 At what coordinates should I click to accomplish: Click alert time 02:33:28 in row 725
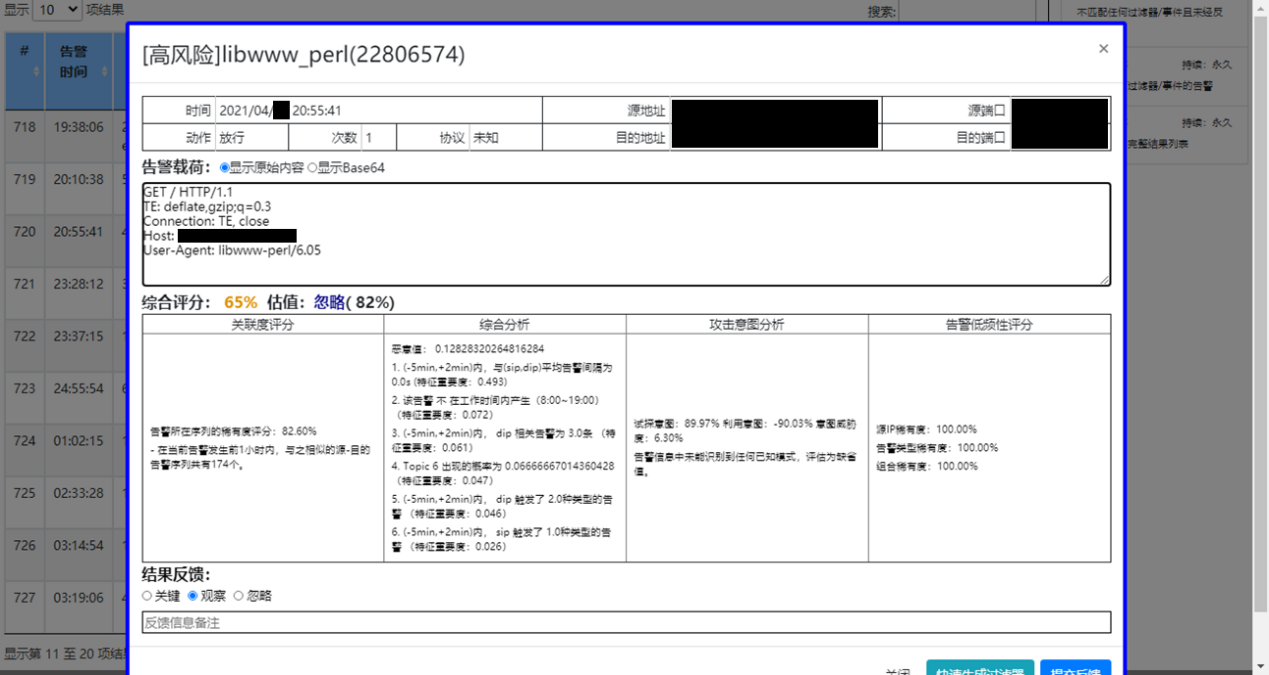tap(79, 493)
